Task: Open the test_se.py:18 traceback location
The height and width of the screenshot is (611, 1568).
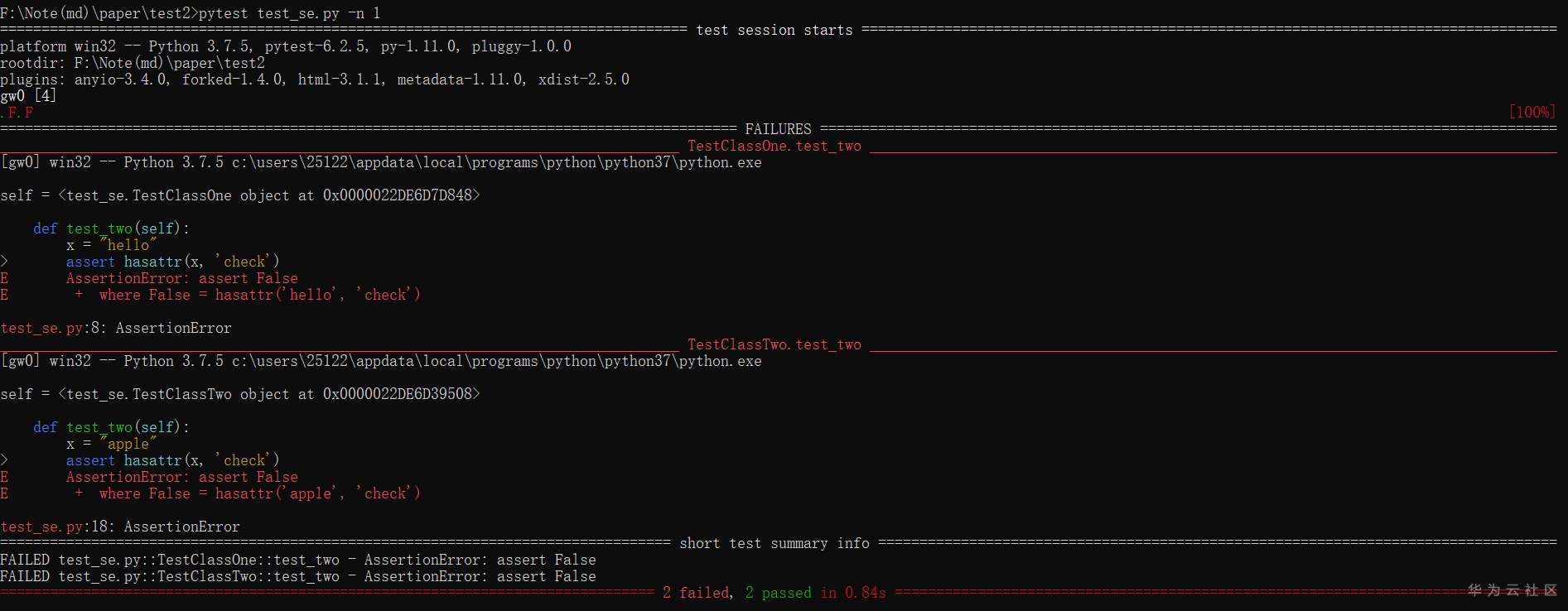Action: 57,527
